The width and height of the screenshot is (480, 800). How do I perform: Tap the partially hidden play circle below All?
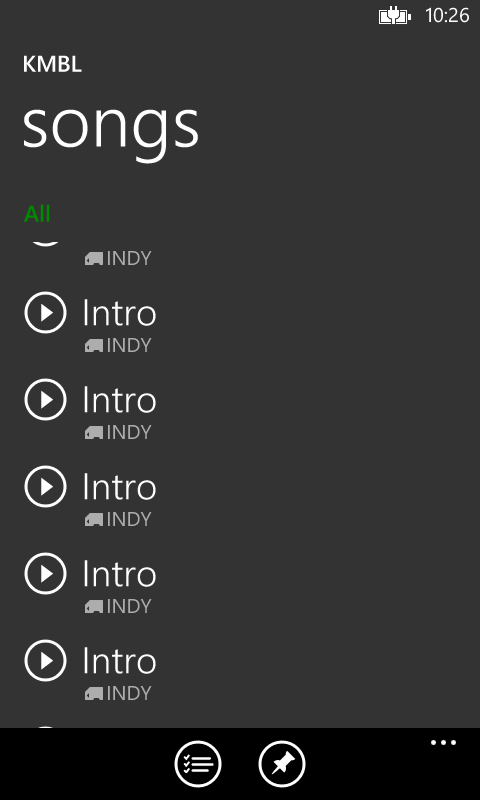45,243
